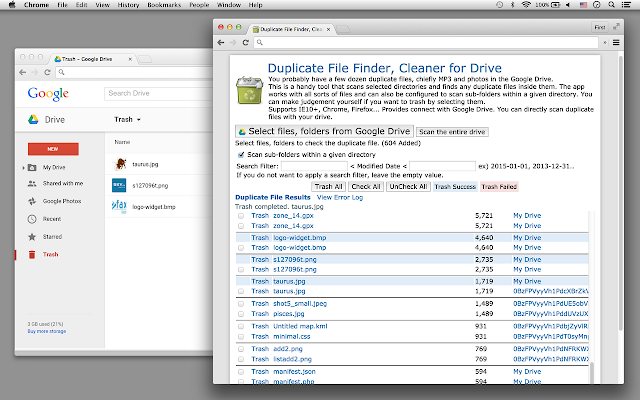Image resolution: width=640 pixels, height=400 pixels.
Task: Click the Wi-Fi status icon
Action: pos(526,5)
